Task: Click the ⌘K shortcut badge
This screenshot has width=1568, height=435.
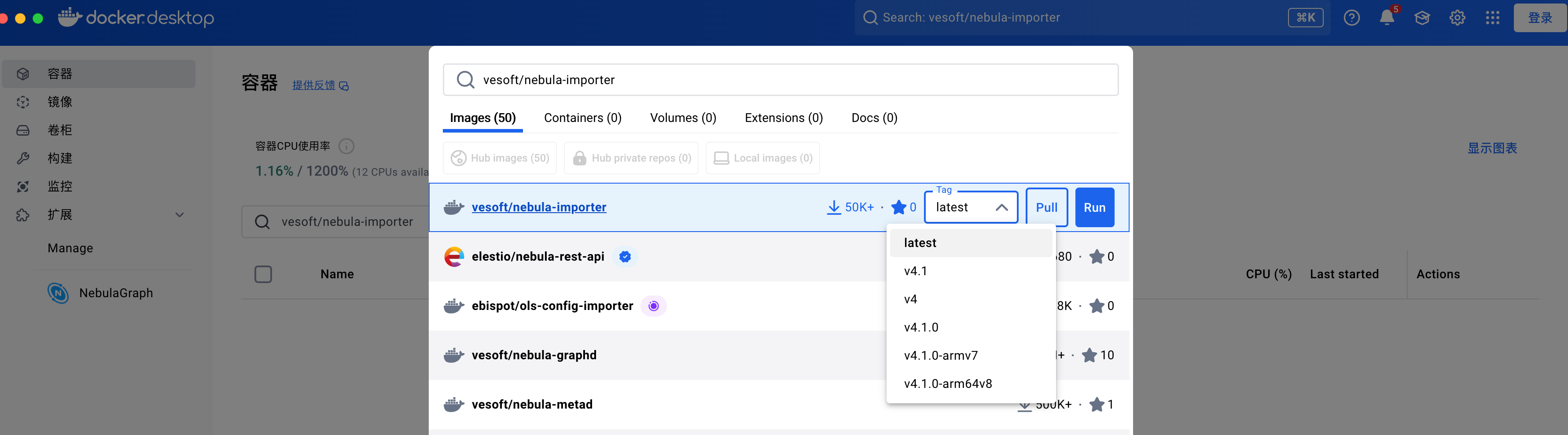Action: coord(1305,18)
